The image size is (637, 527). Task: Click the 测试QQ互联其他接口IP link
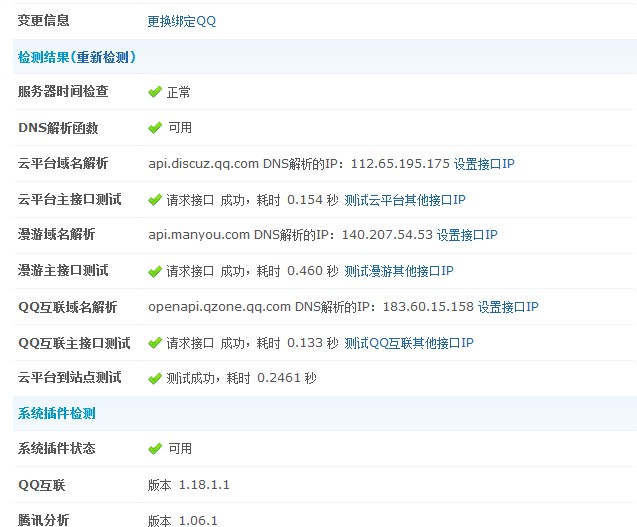(x=409, y=343)
